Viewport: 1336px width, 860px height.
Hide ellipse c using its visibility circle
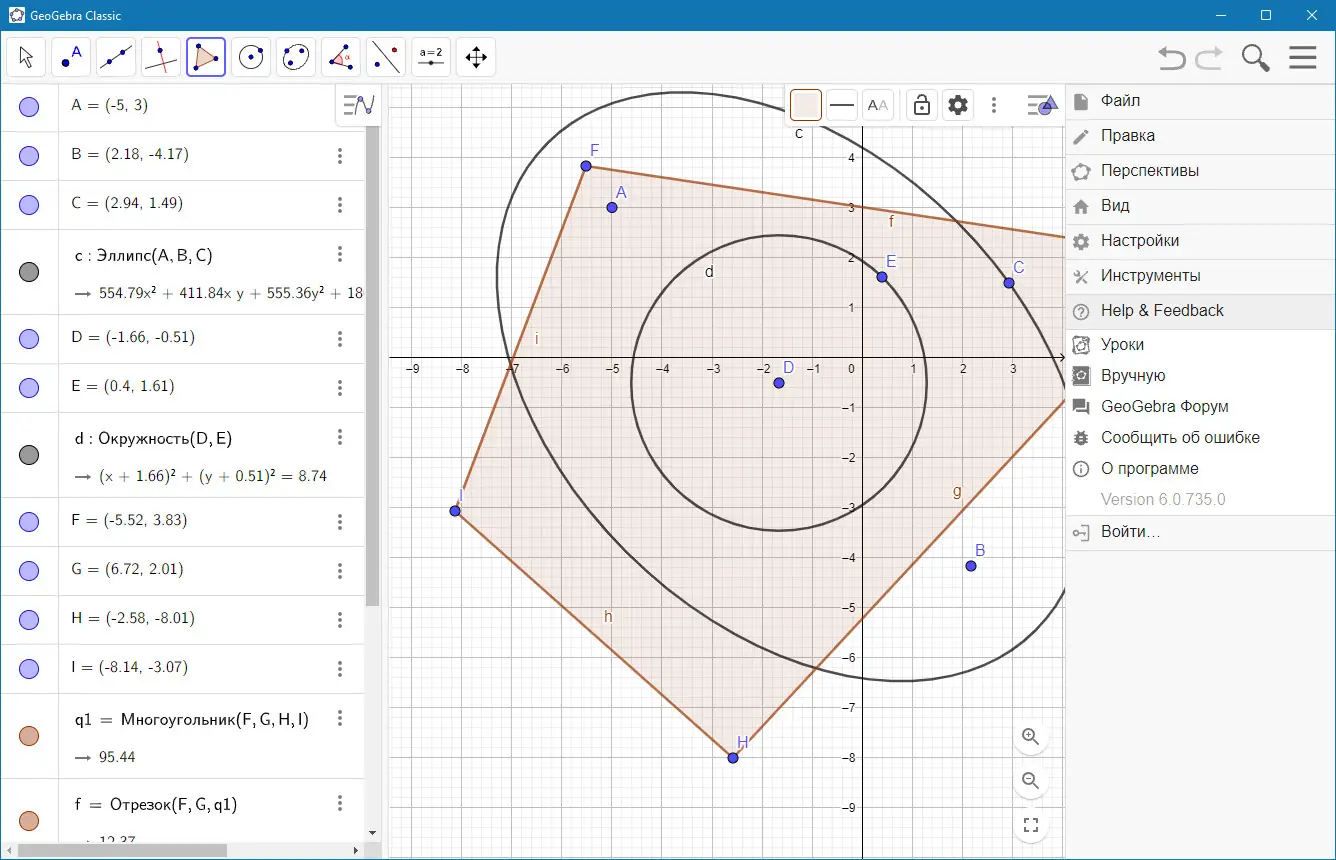click(29, 272)
